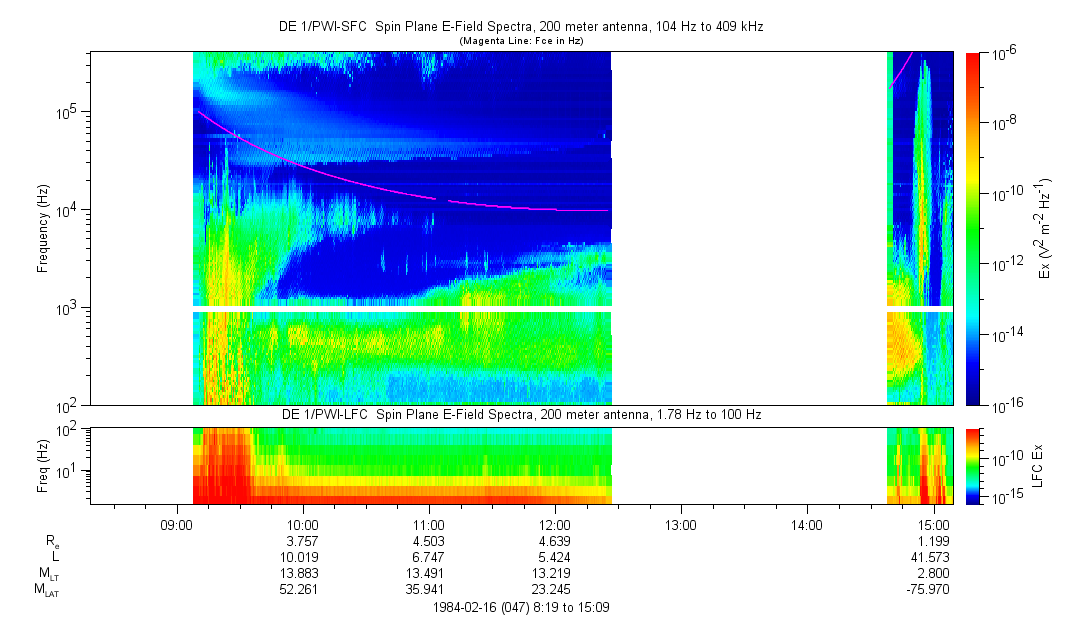This screenshot has height=620, width=1083.
Task: Click the 14:00 time axis tick
Action: (x=807, y=523)
